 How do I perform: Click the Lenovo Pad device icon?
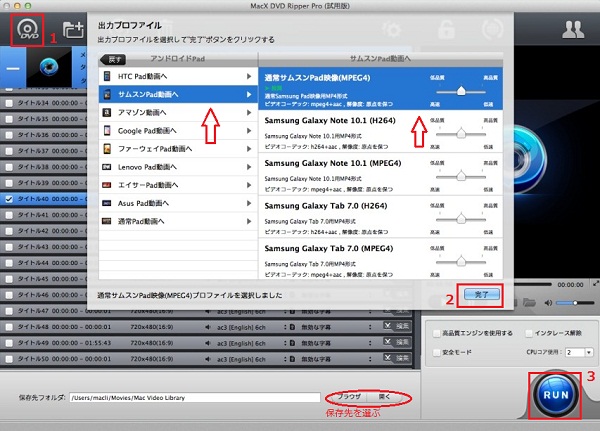point(107,167)
